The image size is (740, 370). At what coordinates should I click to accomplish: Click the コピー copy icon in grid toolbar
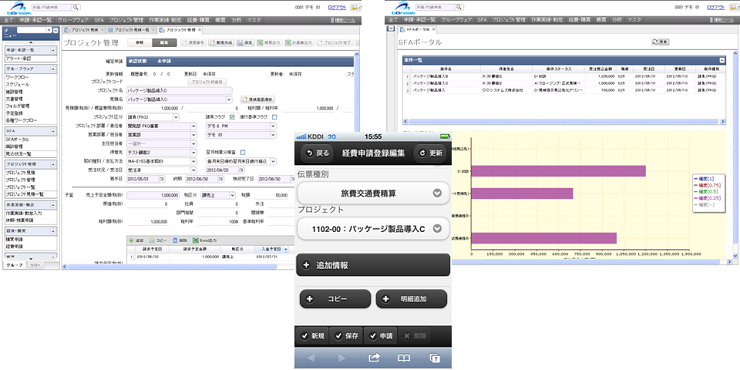[152, 241]
